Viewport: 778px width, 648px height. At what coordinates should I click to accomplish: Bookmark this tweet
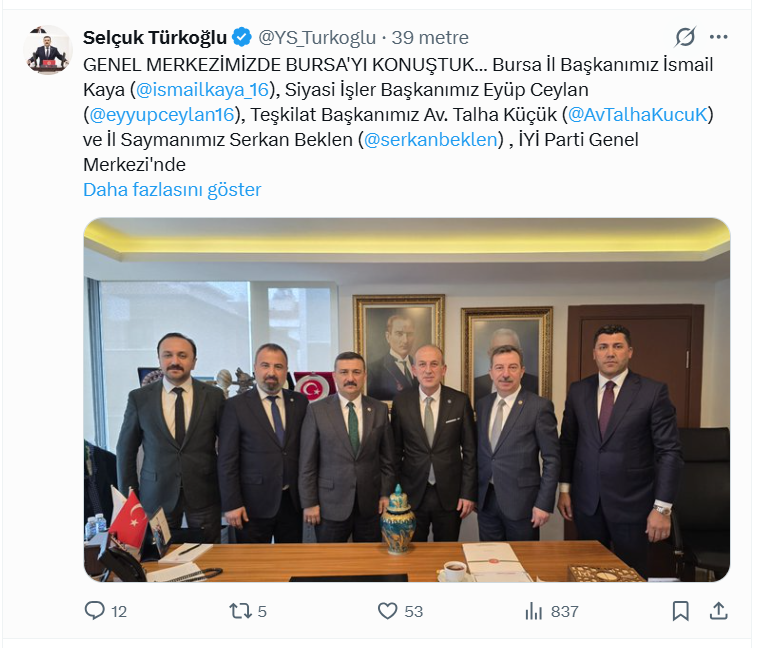pos(681,611)
